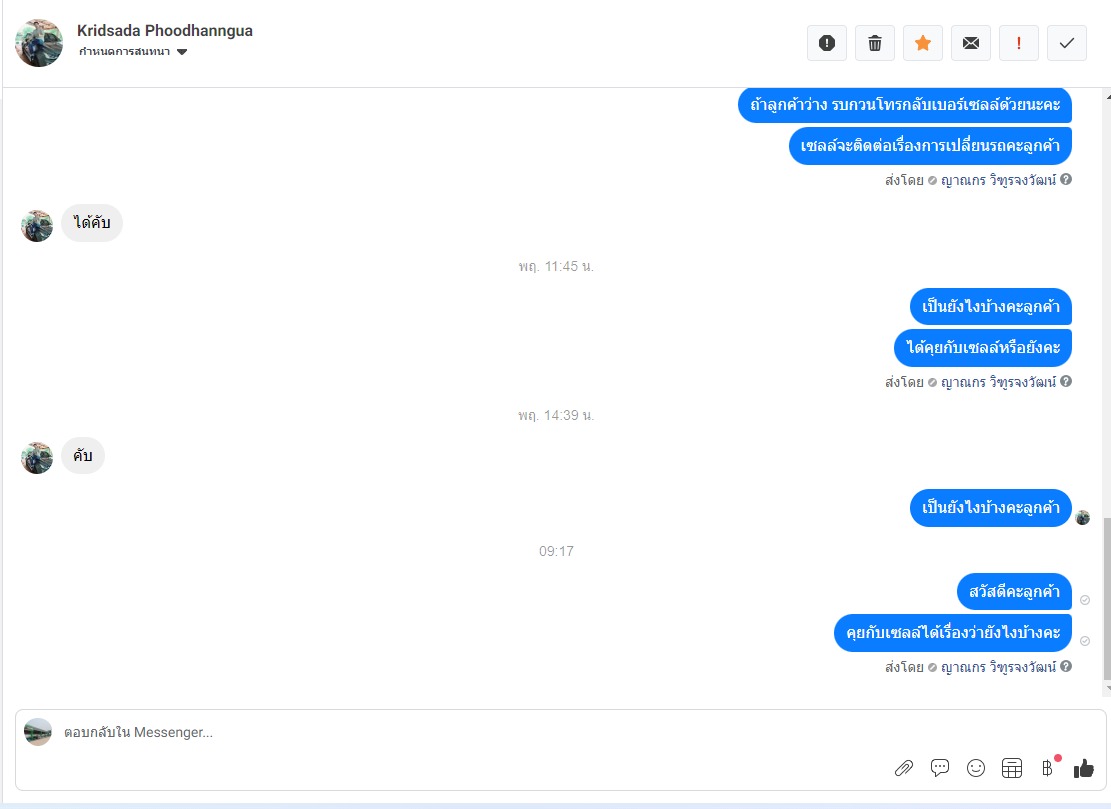Click Kridsada's header profile picture

39,43
